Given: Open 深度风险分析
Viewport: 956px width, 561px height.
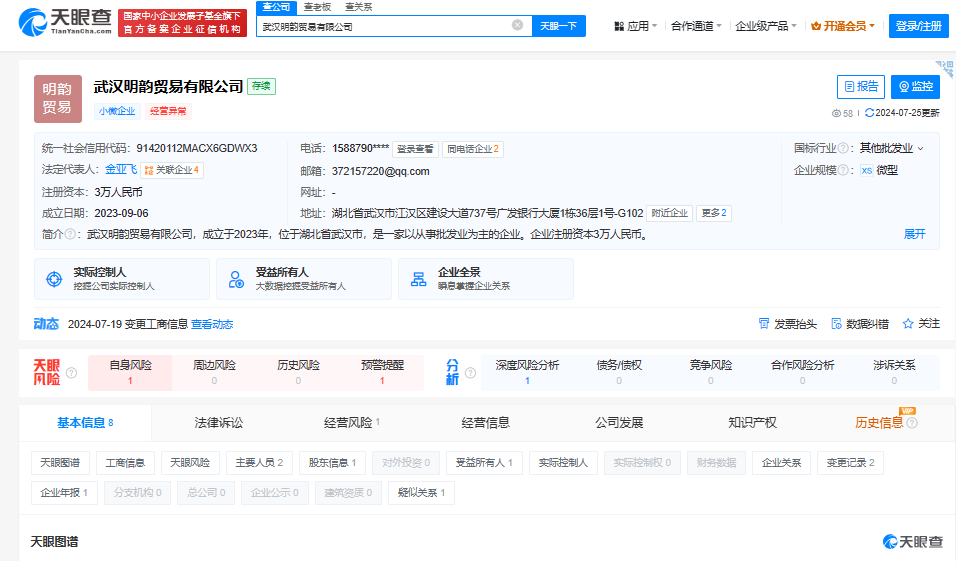Looking at the screenshot, I should [527, 373].
